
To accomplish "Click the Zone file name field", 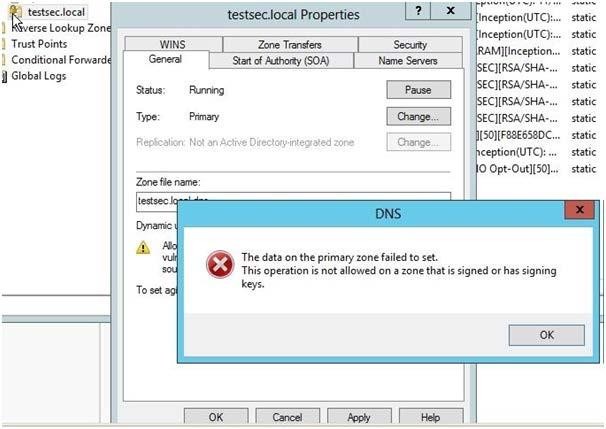I will point(293,201).
